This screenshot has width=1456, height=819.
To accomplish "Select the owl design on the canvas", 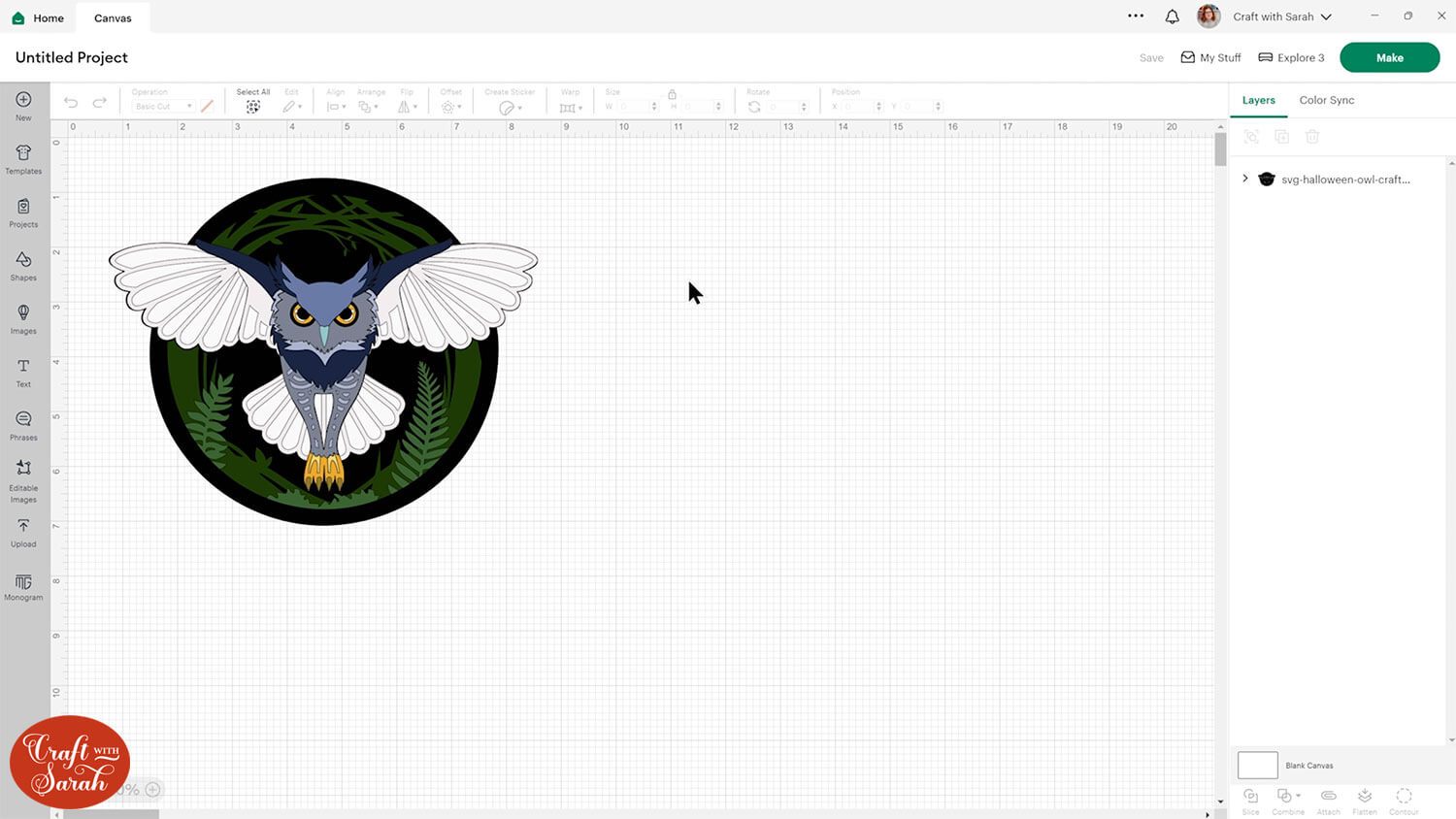I will 323,351.
